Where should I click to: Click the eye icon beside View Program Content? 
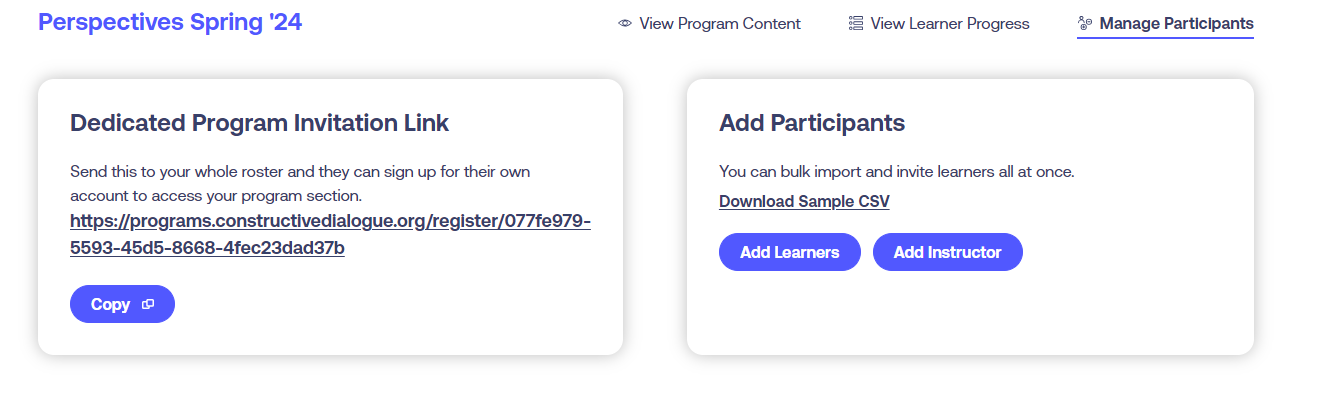pos(625,23)
